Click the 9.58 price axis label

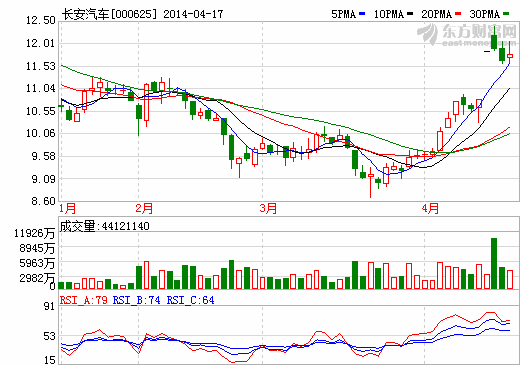[x=43, y=156]
